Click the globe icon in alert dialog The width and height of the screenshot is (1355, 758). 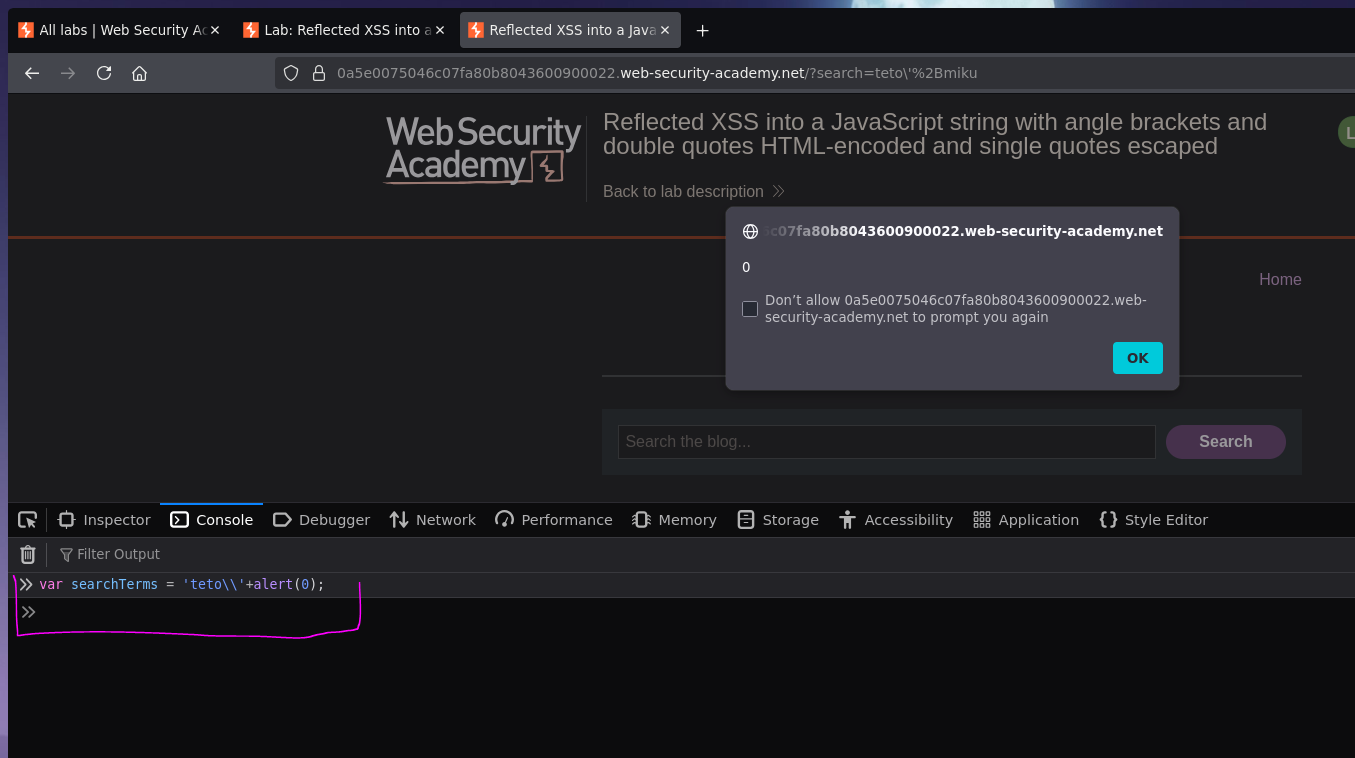(750, 231)
